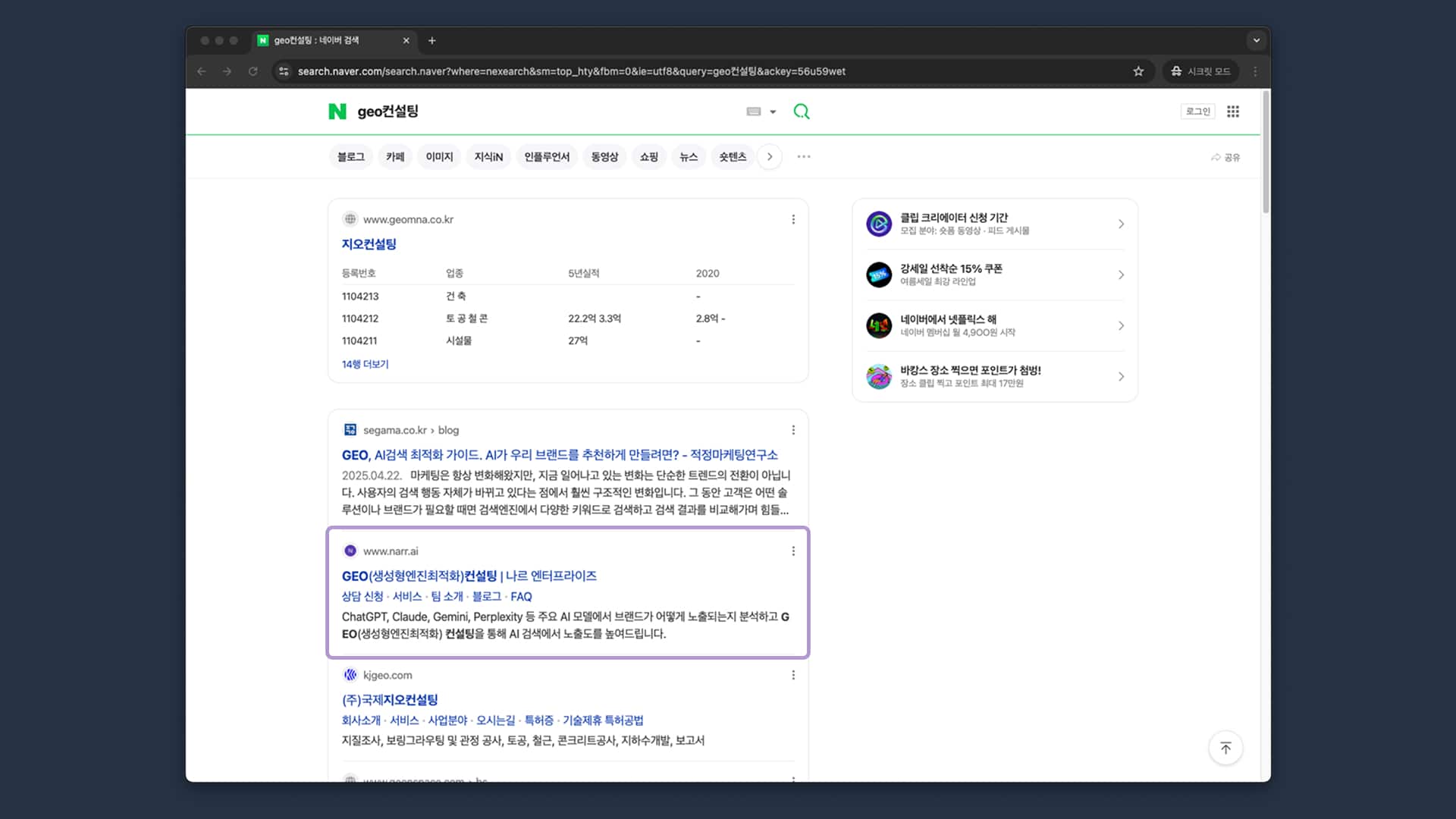Click the 로그인 button
The image size is (1456, 819).
click(x=1197, y=111)
